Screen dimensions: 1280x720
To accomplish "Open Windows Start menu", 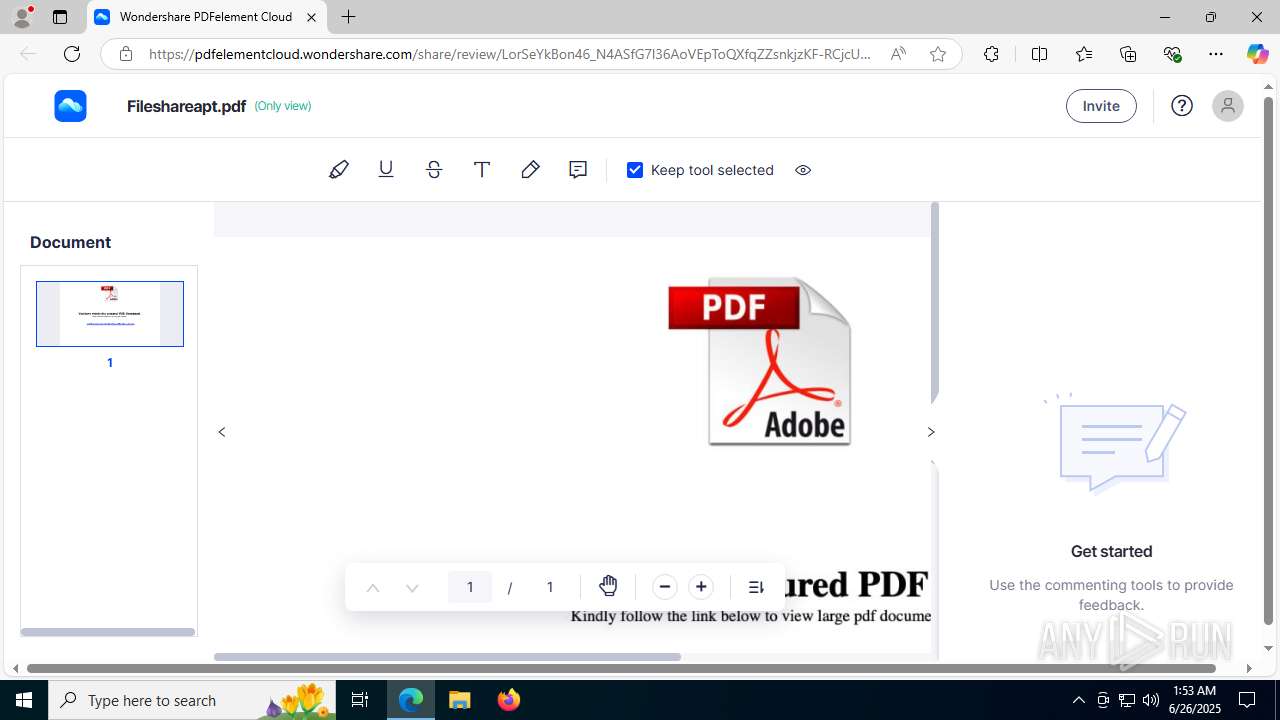I will pyautogui.click(x=24, y=700).
